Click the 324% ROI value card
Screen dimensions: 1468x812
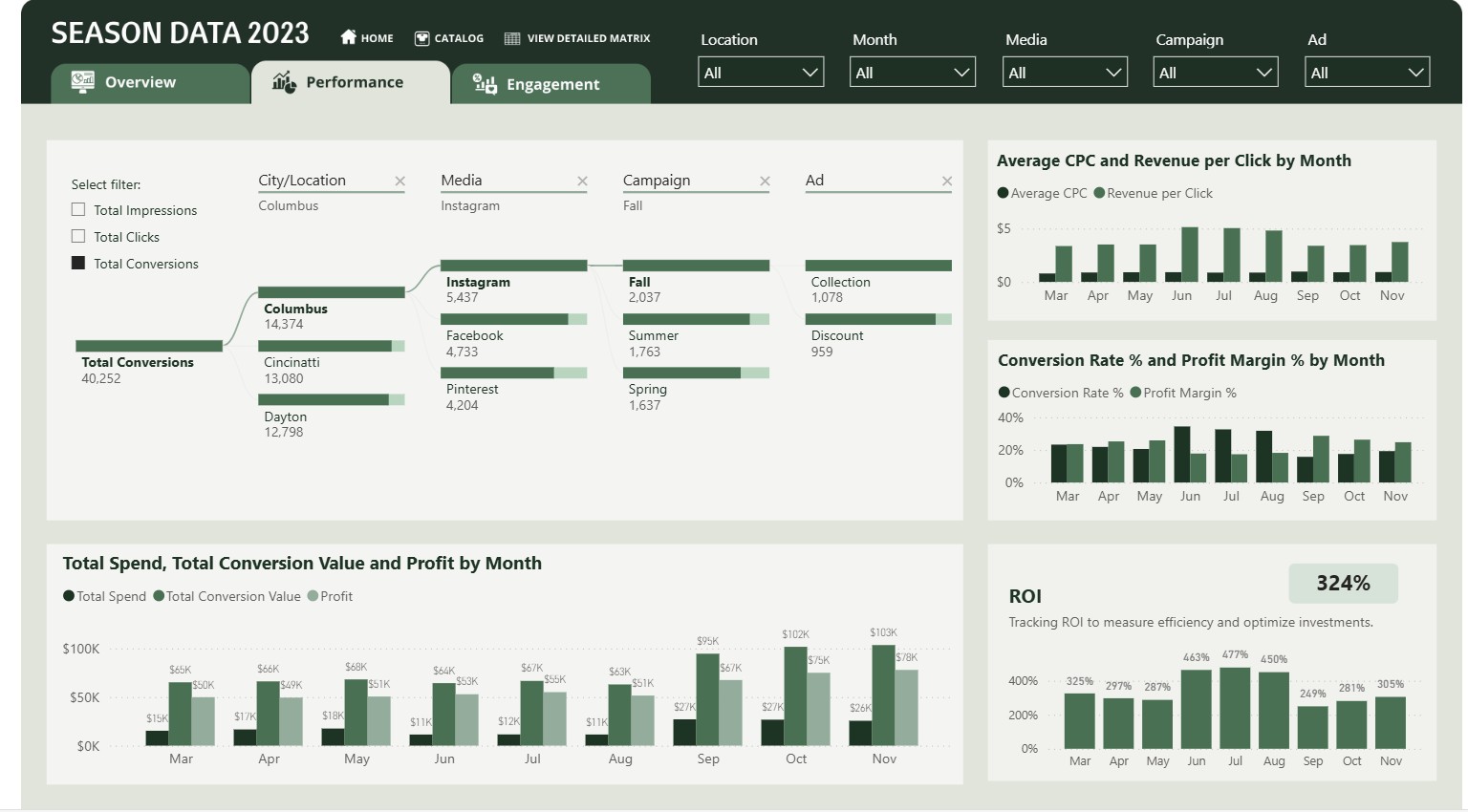tap(1343, 584)
